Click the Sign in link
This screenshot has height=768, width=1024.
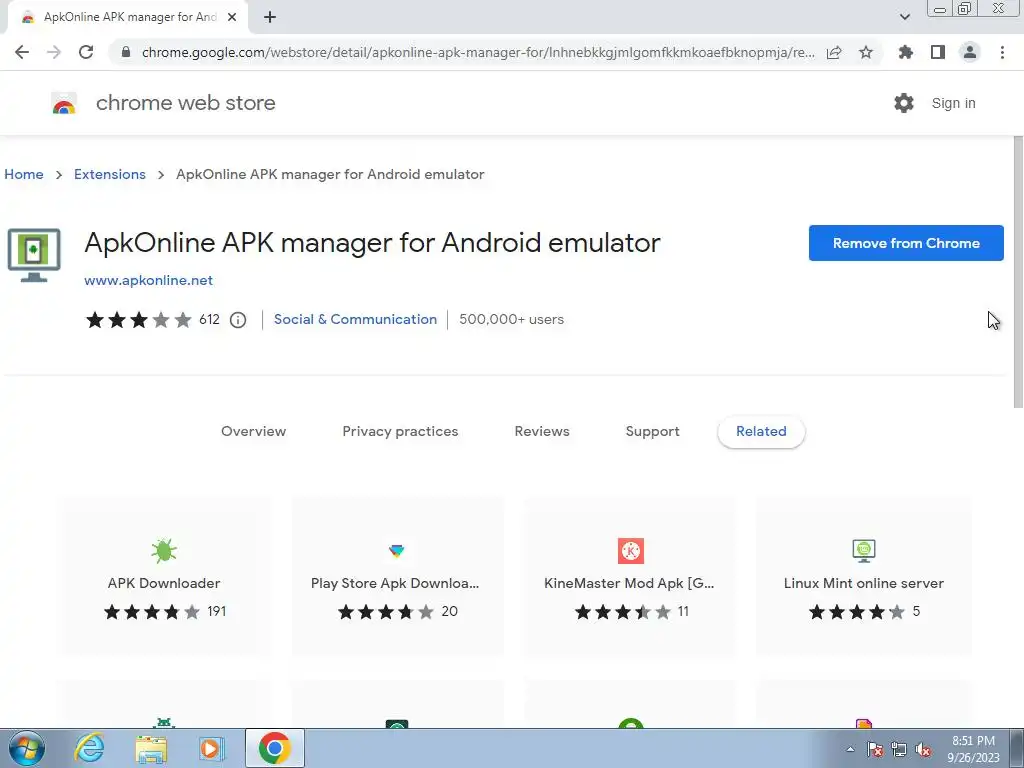click(953, 103)
